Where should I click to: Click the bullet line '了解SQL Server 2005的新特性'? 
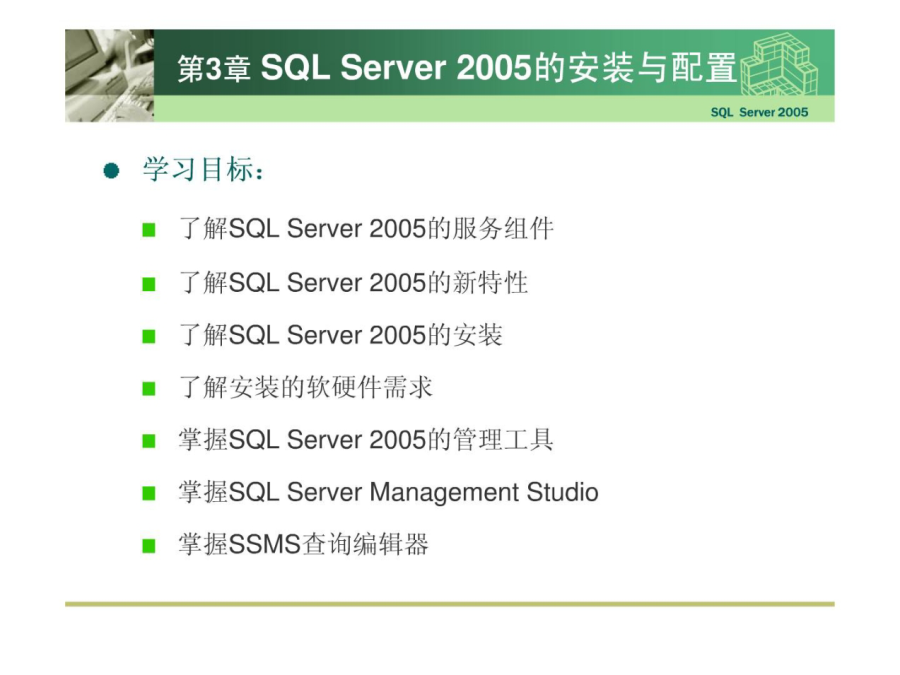[x=354, y=282]
